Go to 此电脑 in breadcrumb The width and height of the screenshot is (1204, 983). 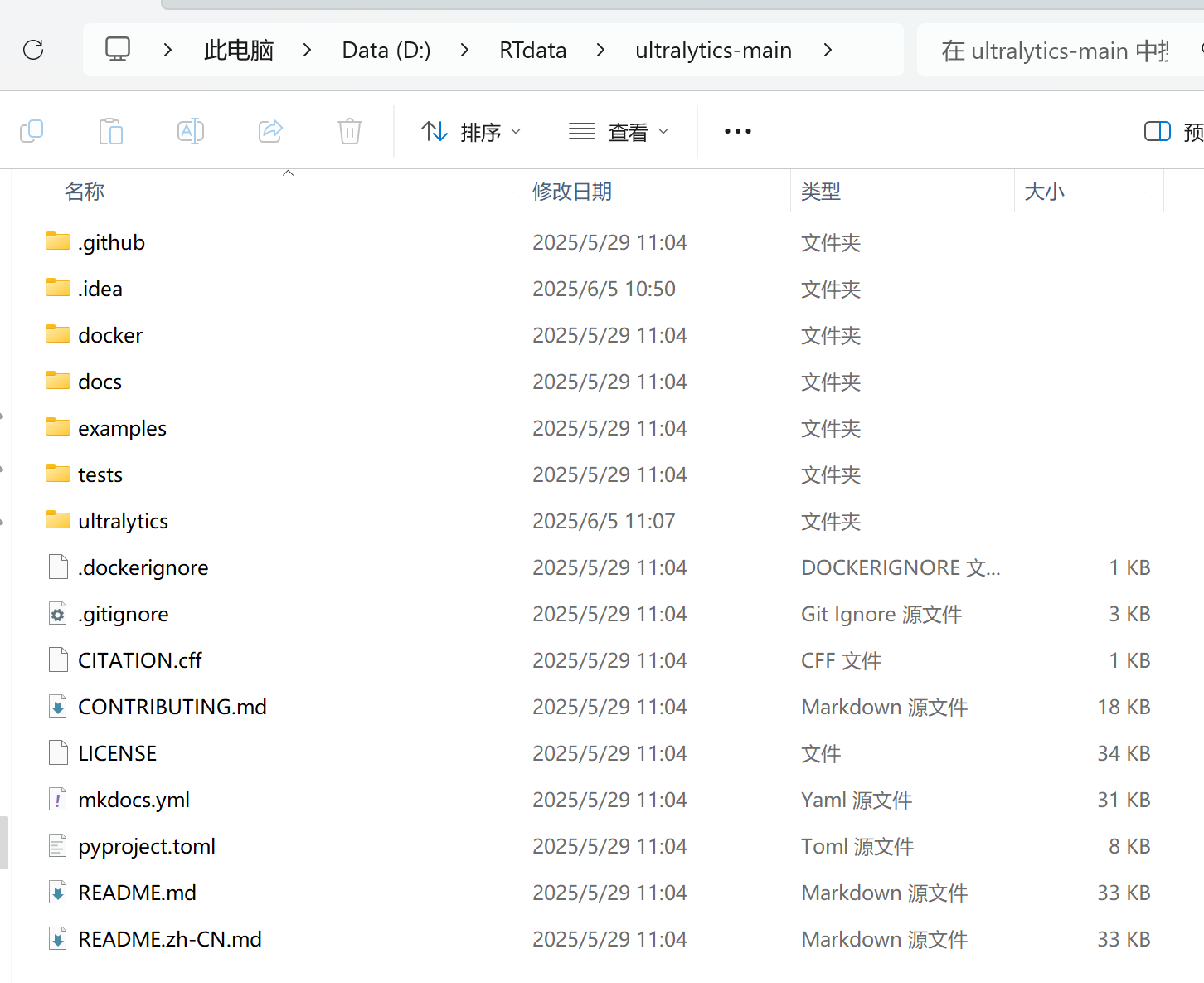tap(239, 51)
